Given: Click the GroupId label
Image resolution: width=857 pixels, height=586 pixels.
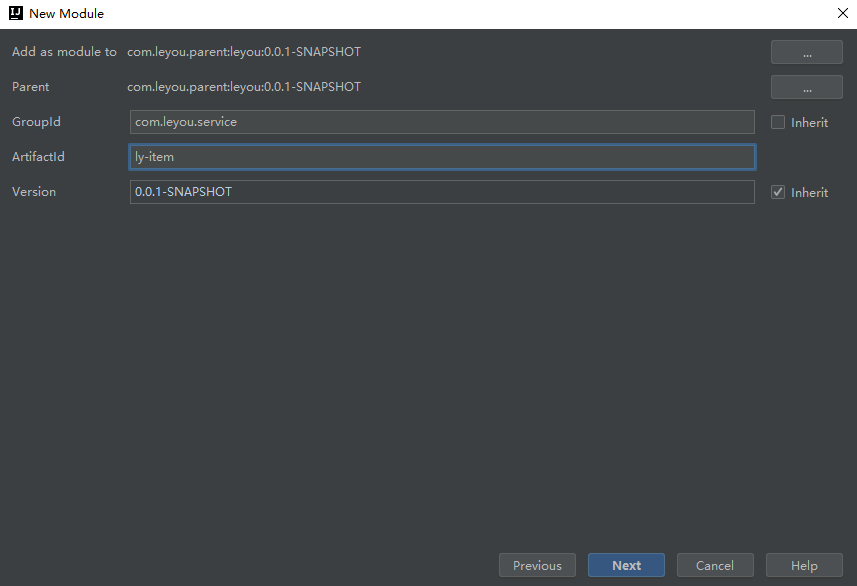Looking at the screenshot, I should pos(36,121).
